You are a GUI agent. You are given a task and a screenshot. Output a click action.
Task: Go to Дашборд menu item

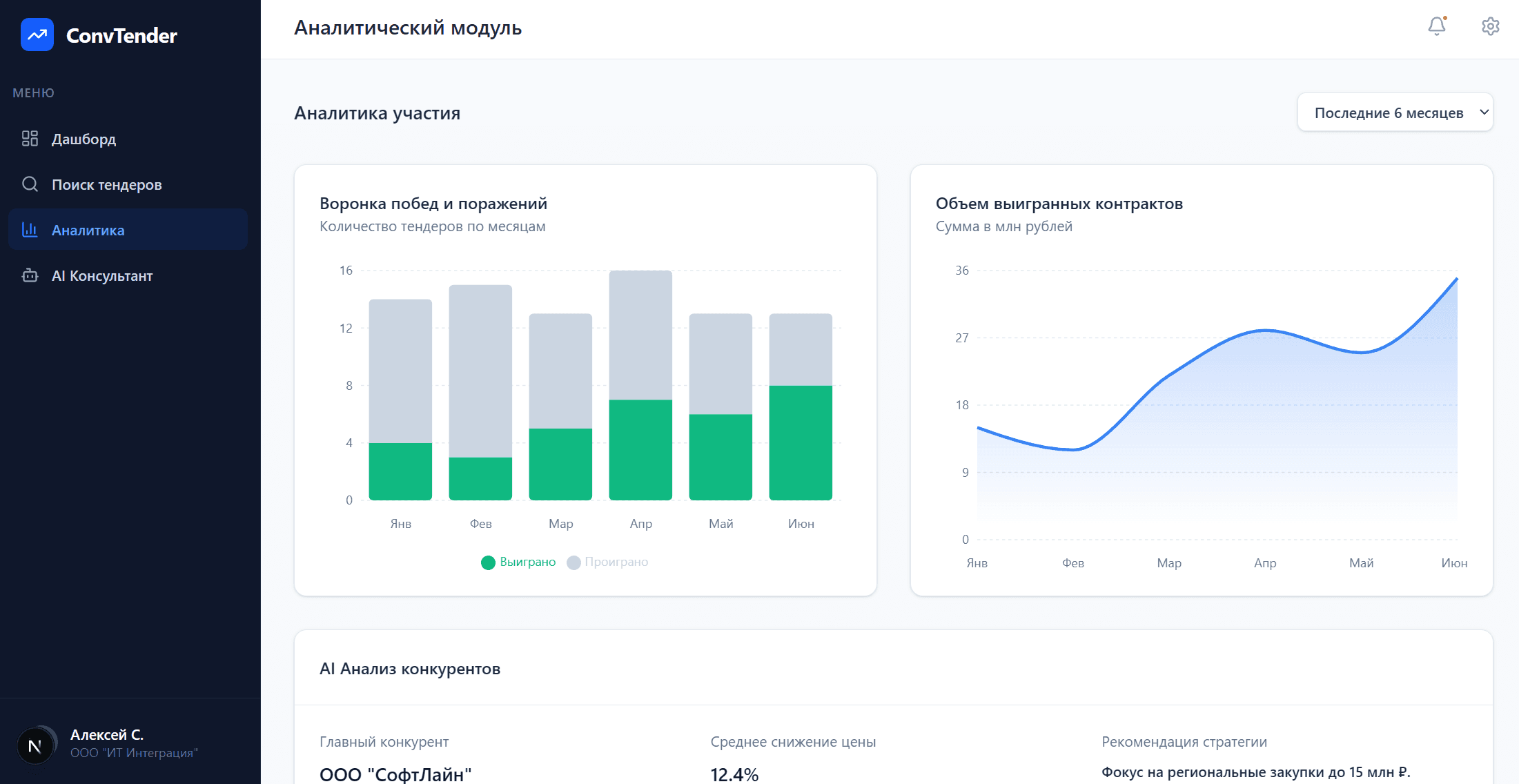click(x=84, y=139)
